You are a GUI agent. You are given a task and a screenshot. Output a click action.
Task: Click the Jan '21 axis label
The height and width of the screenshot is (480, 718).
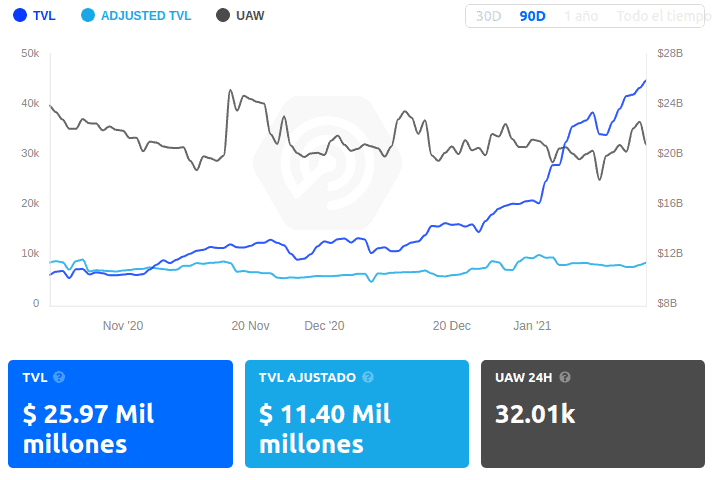pyautogui.click(x=532, y=325)
